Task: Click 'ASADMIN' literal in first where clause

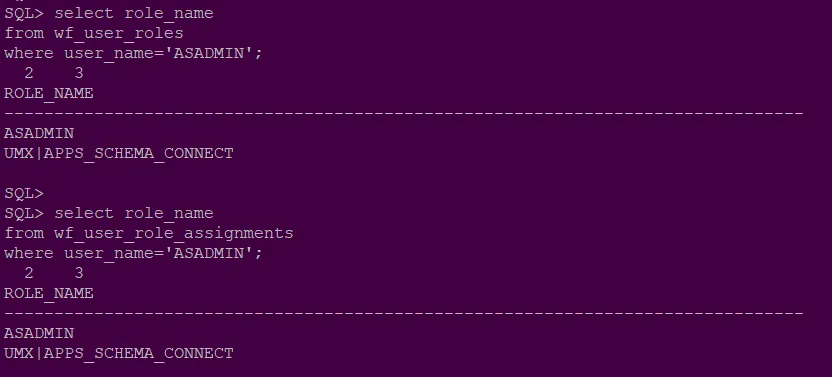Action: (x=213, y=53)
